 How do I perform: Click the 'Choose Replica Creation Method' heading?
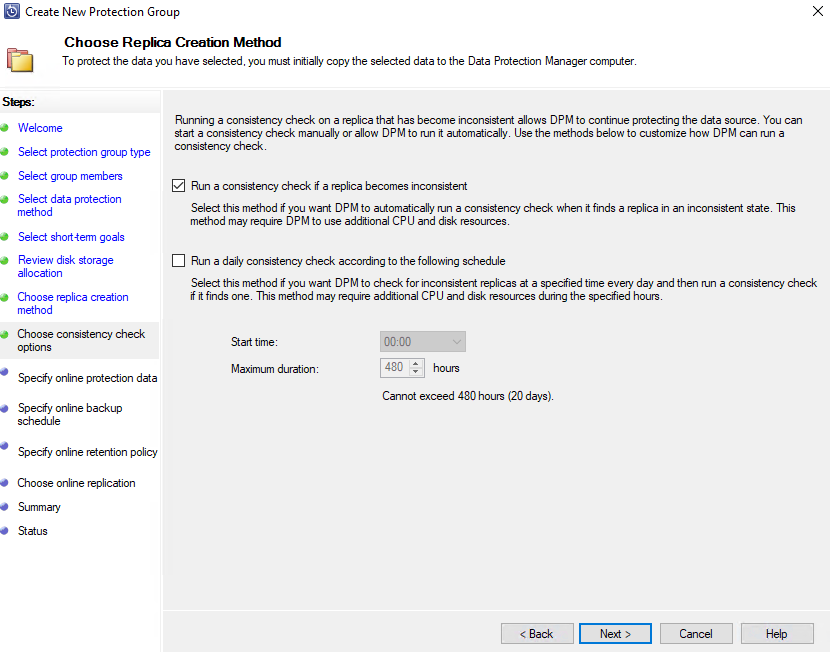[173, 42]
